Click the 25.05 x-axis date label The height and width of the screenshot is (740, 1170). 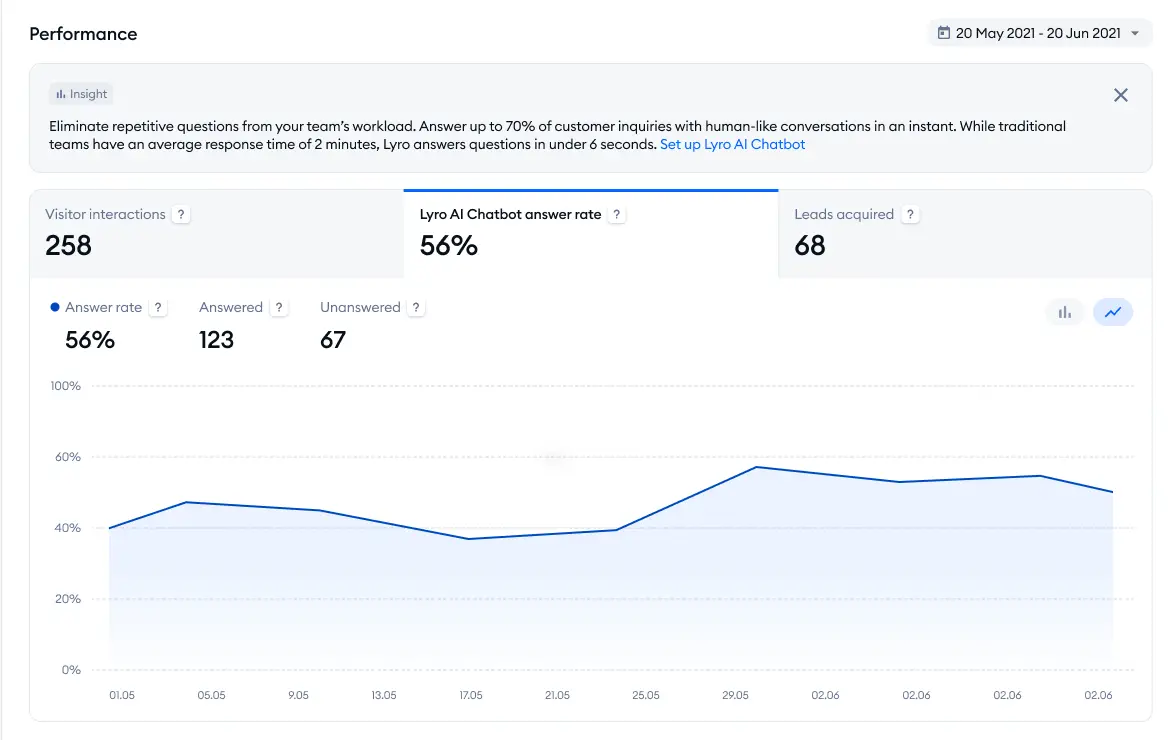click(645, 695)
